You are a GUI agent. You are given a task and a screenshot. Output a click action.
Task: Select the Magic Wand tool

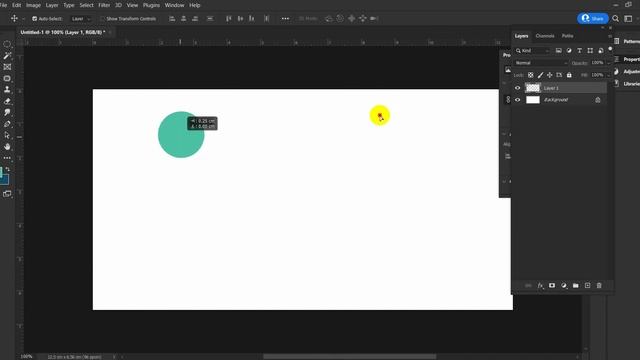point(7,56)
